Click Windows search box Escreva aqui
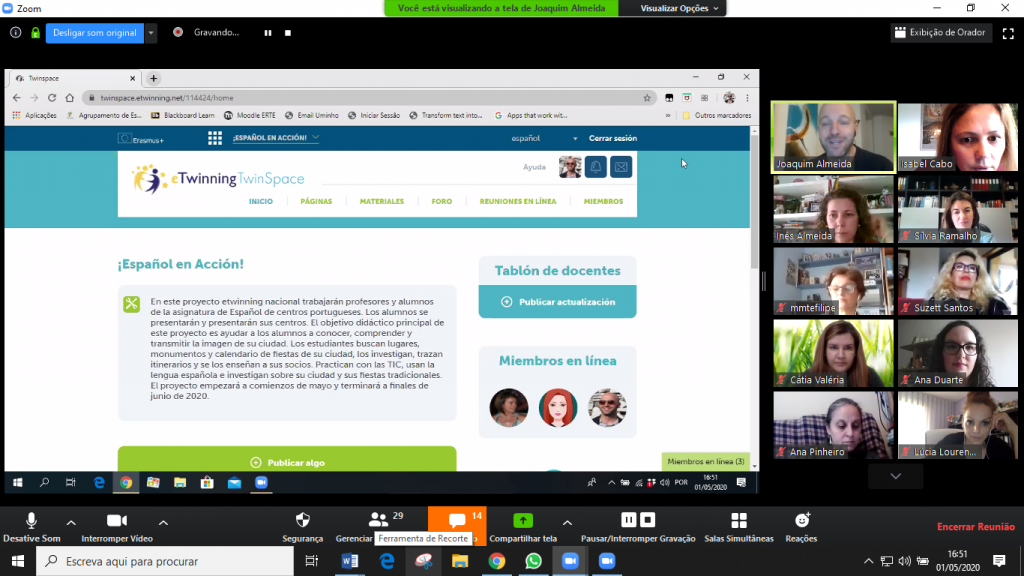The height and width of the screenshot is (576, 1024). click(165, 561)
